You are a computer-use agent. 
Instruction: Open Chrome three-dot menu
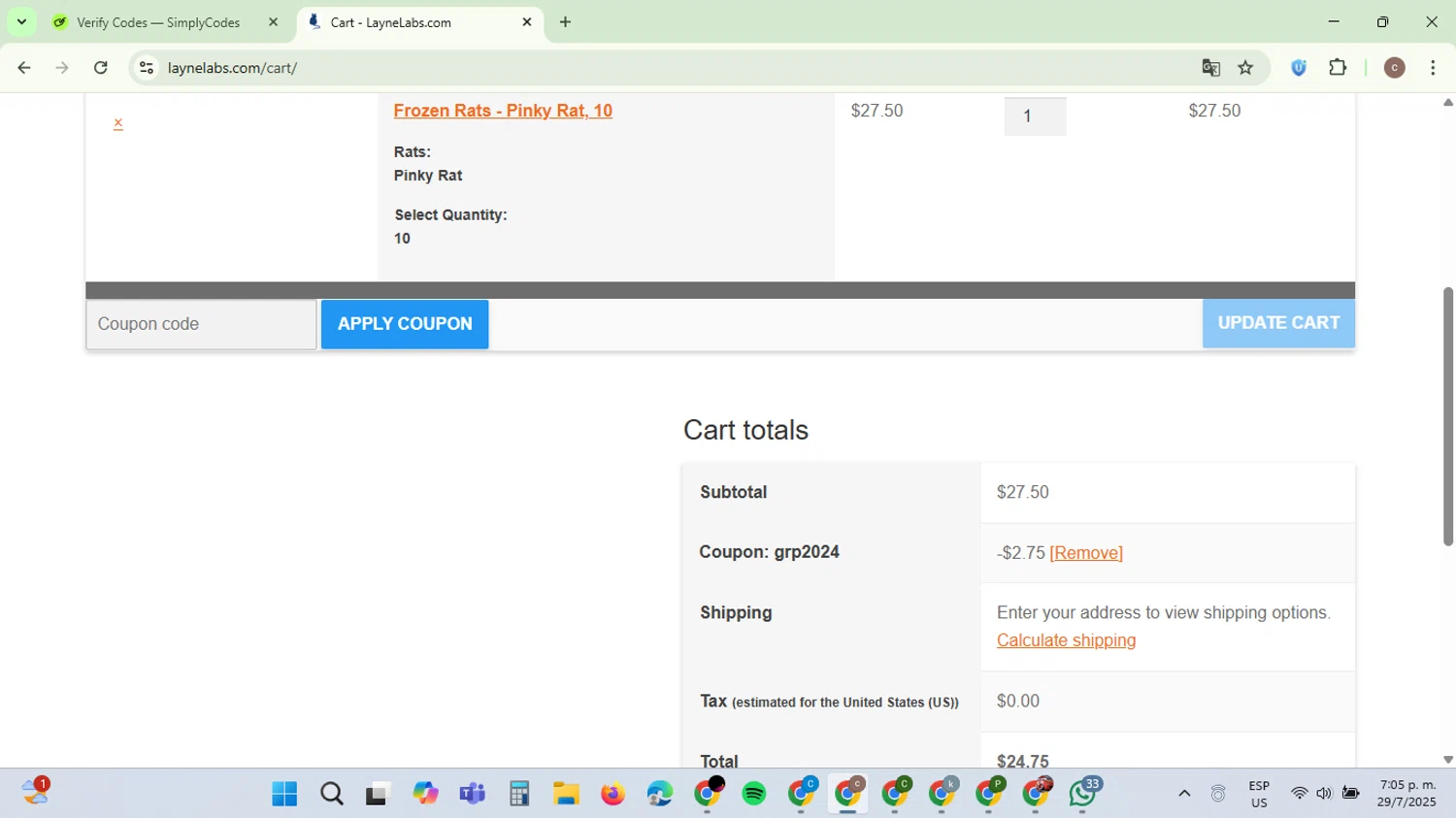pyautogui.click(x=1433, y=68)
